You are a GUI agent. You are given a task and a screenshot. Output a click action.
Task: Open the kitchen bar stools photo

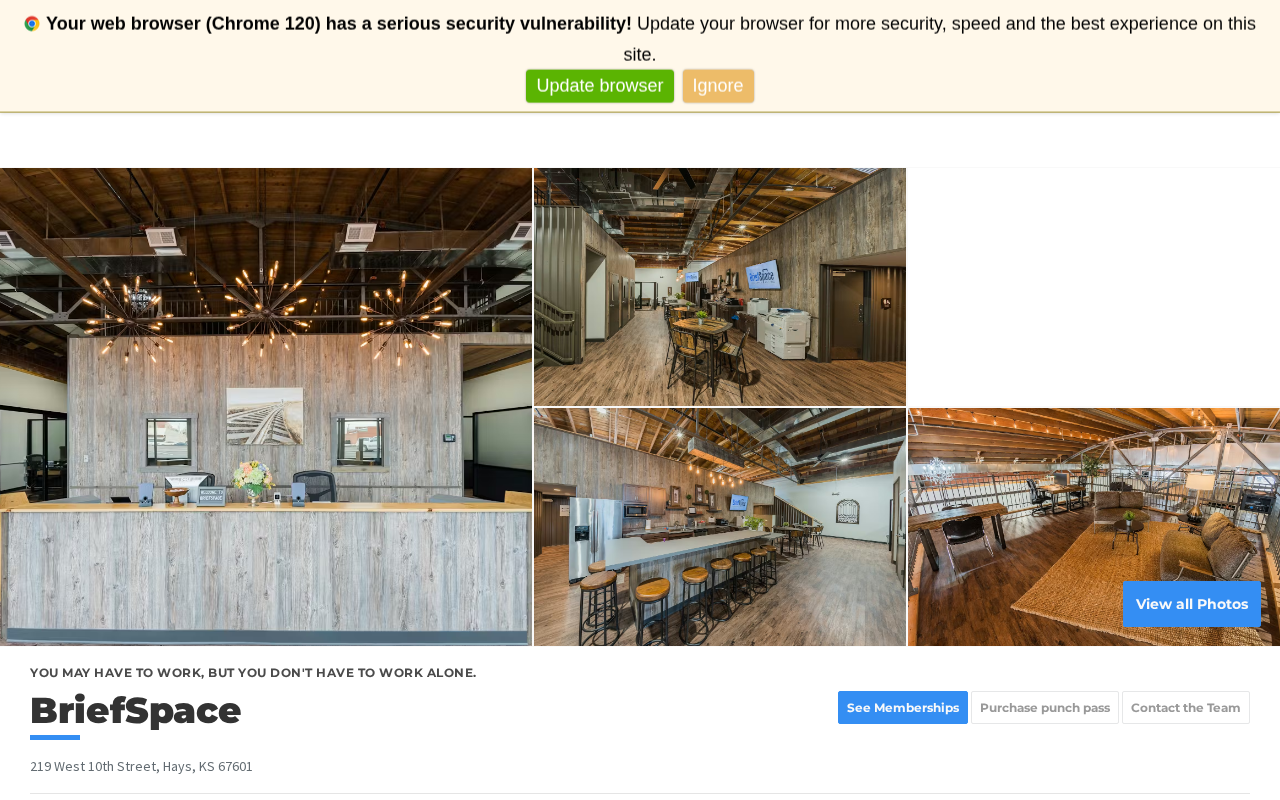pos(720,527)
